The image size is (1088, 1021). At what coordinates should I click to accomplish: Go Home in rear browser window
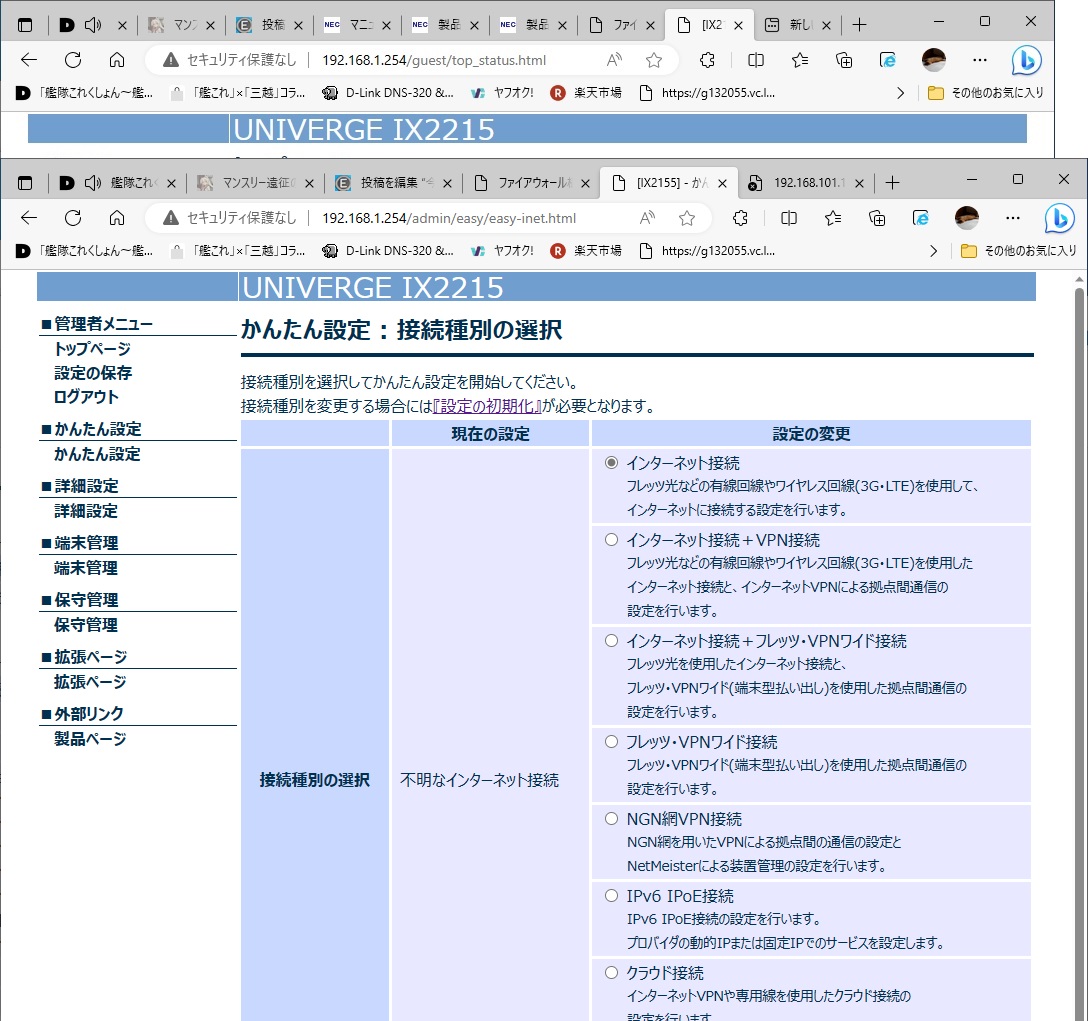[x=117, y=60]
